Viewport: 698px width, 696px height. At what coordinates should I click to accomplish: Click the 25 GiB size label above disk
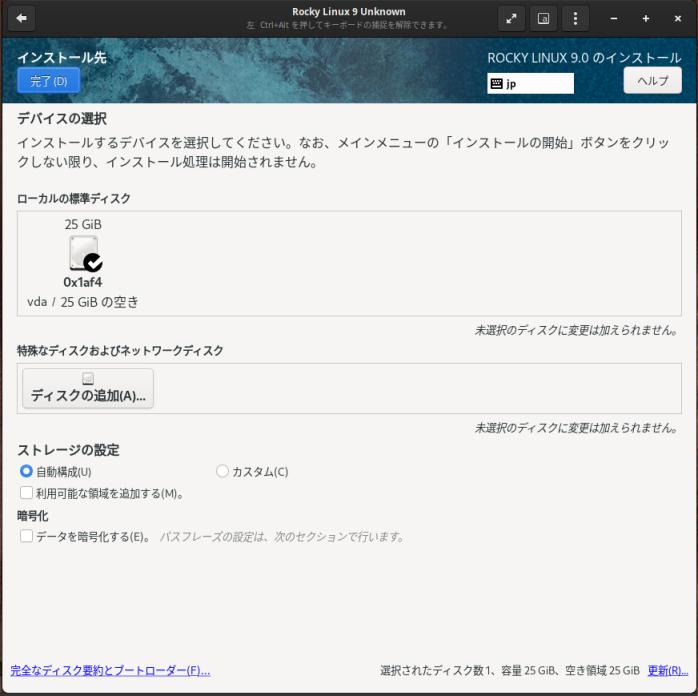83,224
